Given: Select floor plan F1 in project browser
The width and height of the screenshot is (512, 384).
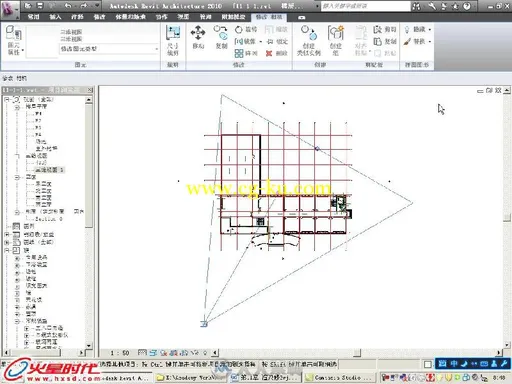Looking at the screenshot, I should 38,114.
